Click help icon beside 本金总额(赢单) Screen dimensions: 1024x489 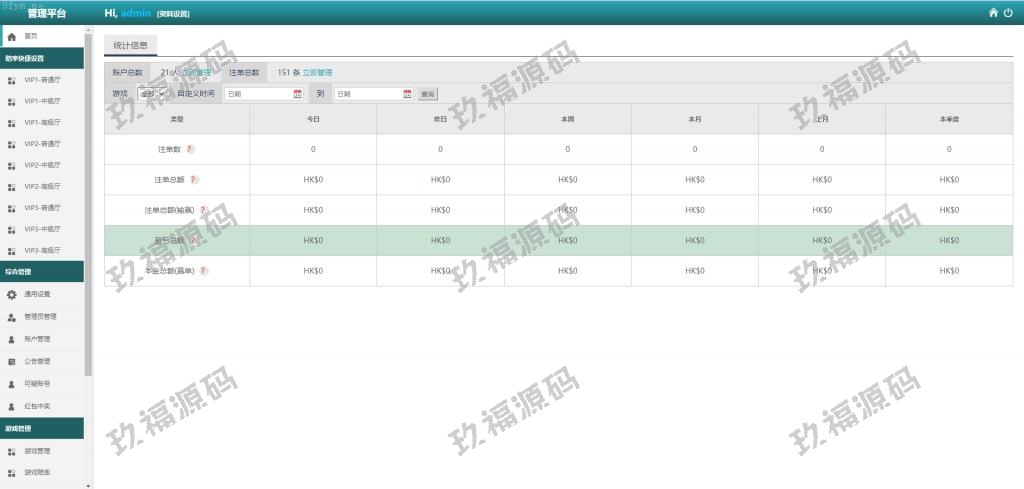(x=203, y=271)
